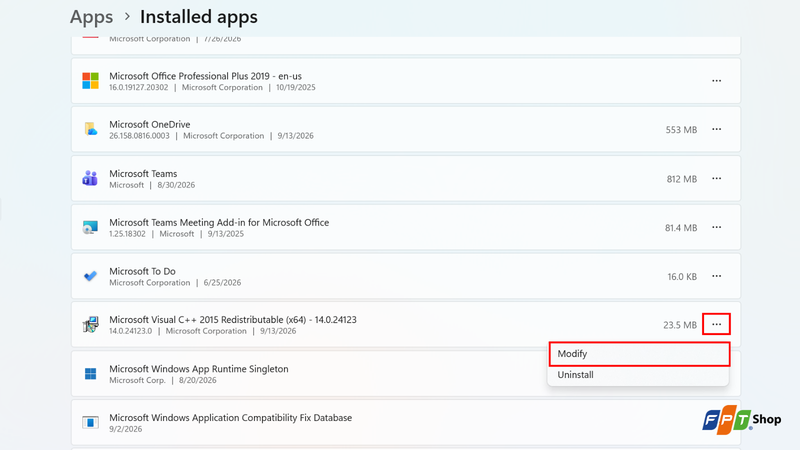Screen dimensions: 800x450
Task: Click the 81.4 MB size value
Action: pos(681,228)
